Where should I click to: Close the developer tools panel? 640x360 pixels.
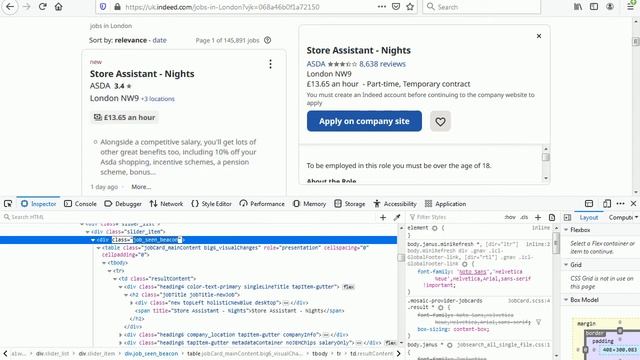point(633,203)
